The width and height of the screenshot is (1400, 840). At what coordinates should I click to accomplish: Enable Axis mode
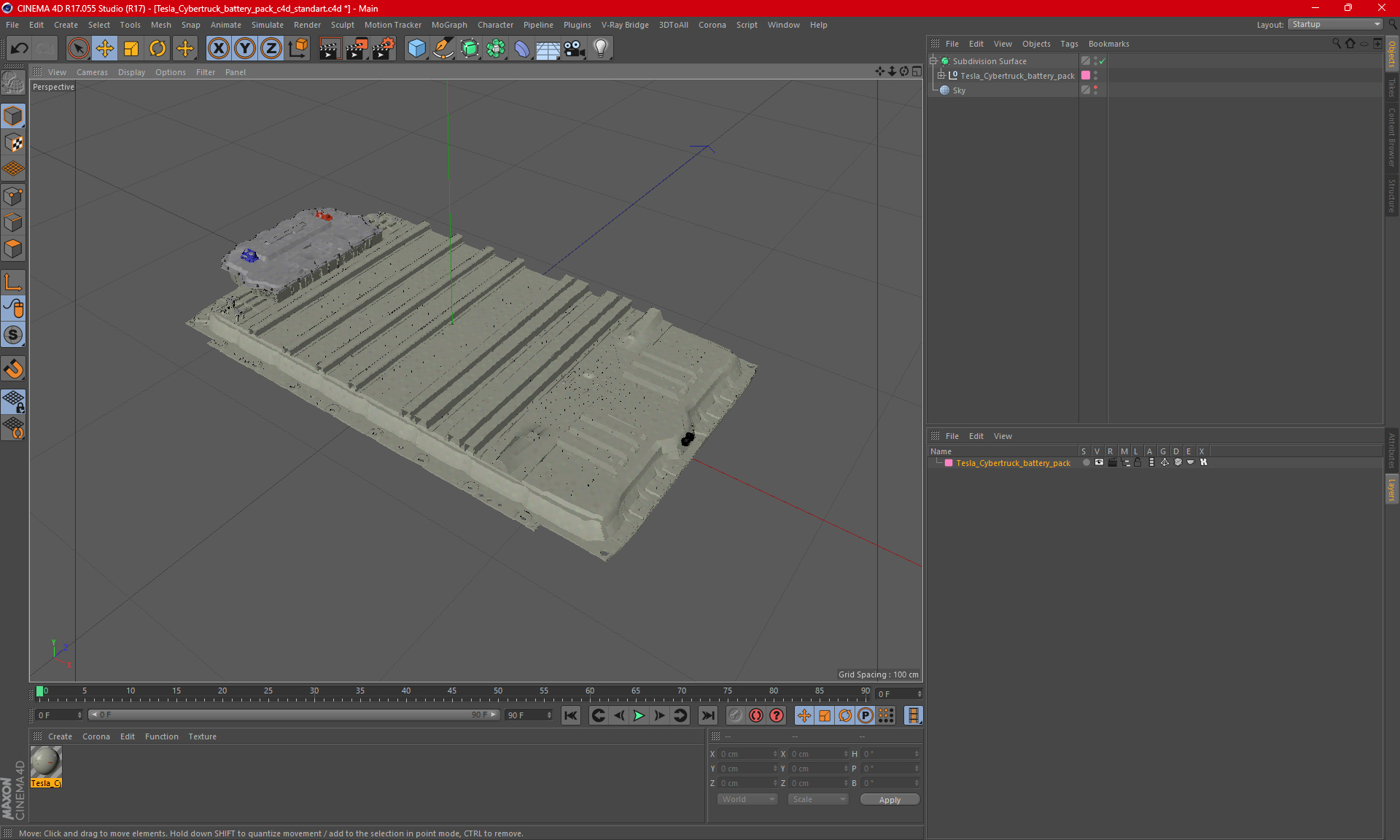point(13,282)
